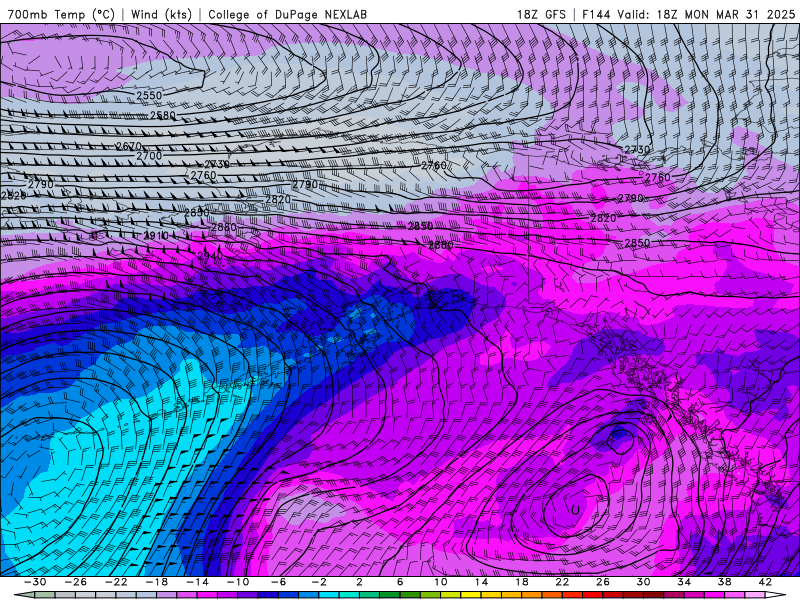This screenshot has height=600, width=800.
Task: Click the bright yellow colorbar segment
Action: click(471, 595)
